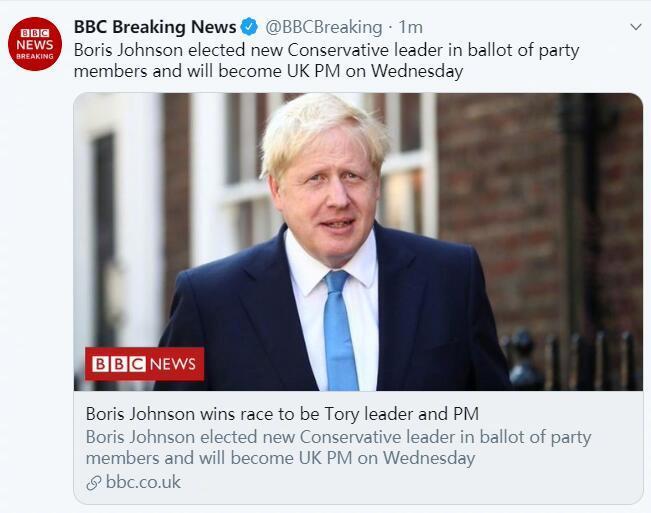This screenshot has width=651, height=513.
Task: Click the bbc.co.uk domain link
Action: pyautogui.click(x=143, y=482)
